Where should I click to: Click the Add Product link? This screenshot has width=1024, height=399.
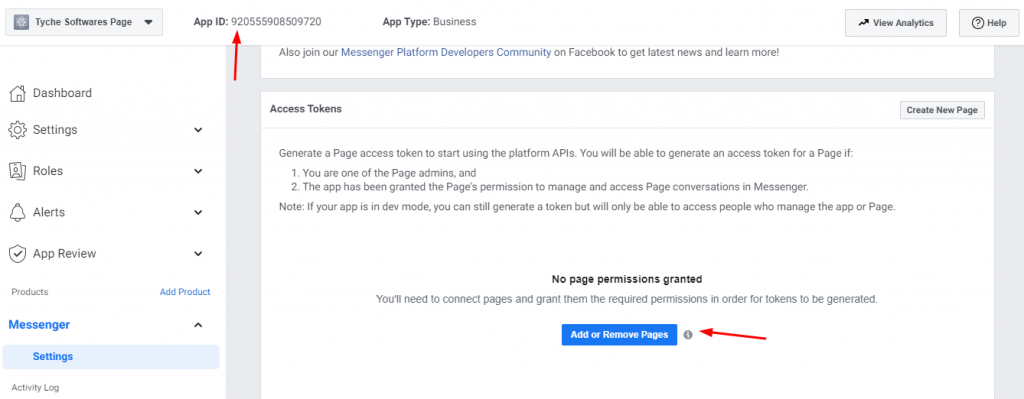click(x=185, y=292)
